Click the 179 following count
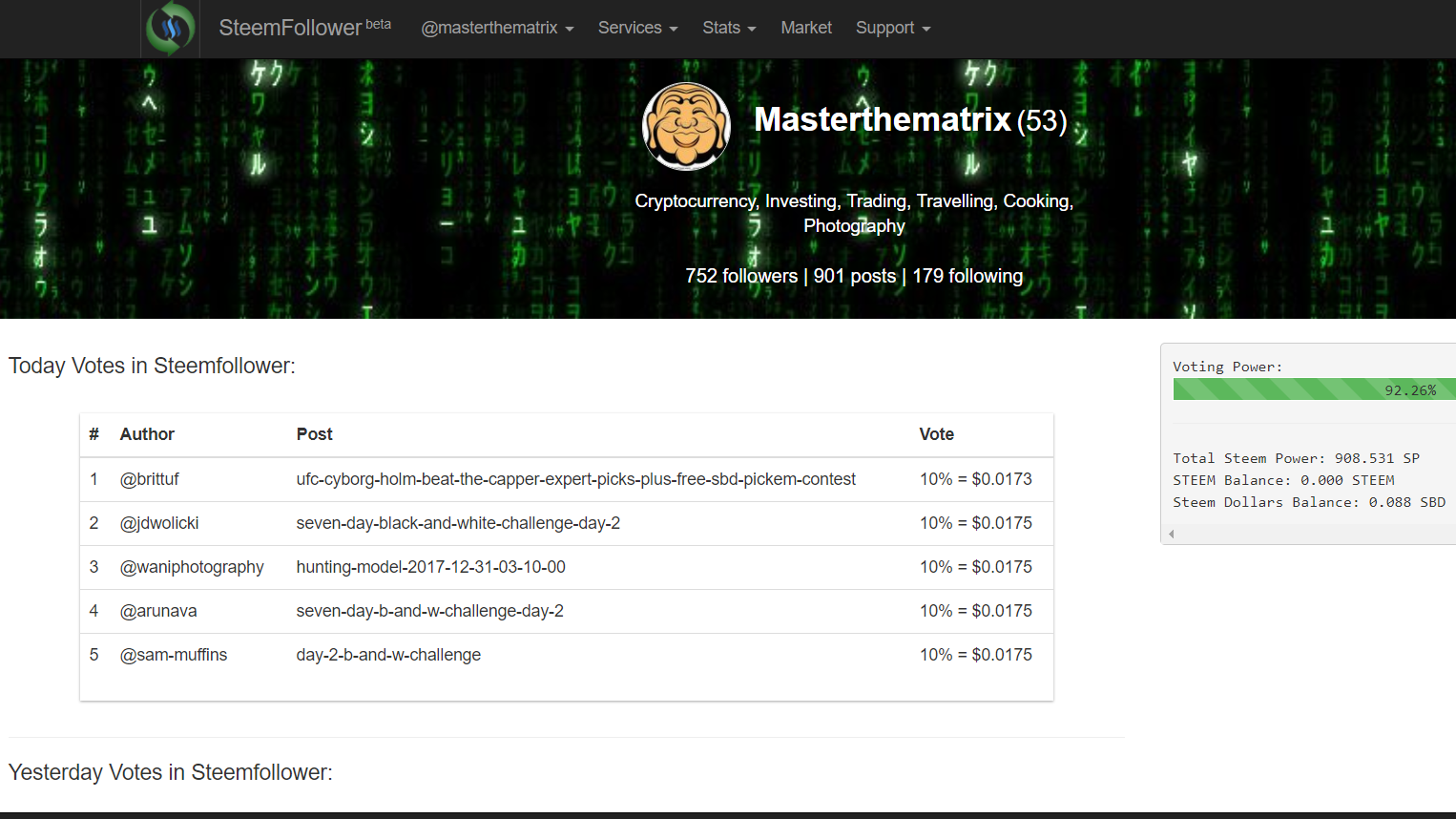This screenshot has height=819, width=1456. 967,276
